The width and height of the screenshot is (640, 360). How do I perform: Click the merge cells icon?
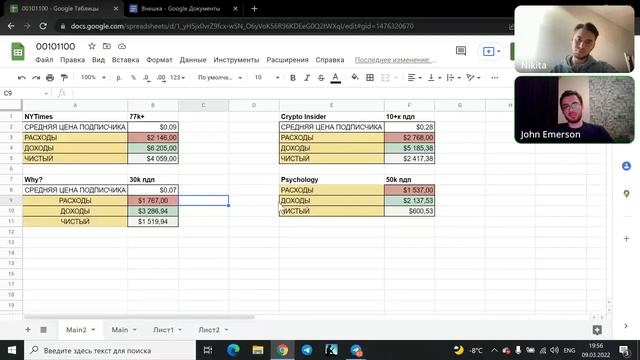385,78
